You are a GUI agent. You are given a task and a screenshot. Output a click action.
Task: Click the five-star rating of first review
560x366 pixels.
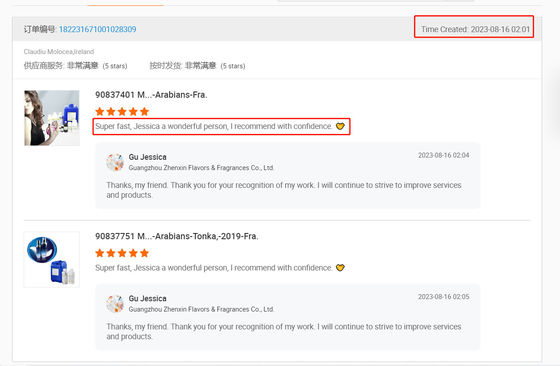(122, 112)
